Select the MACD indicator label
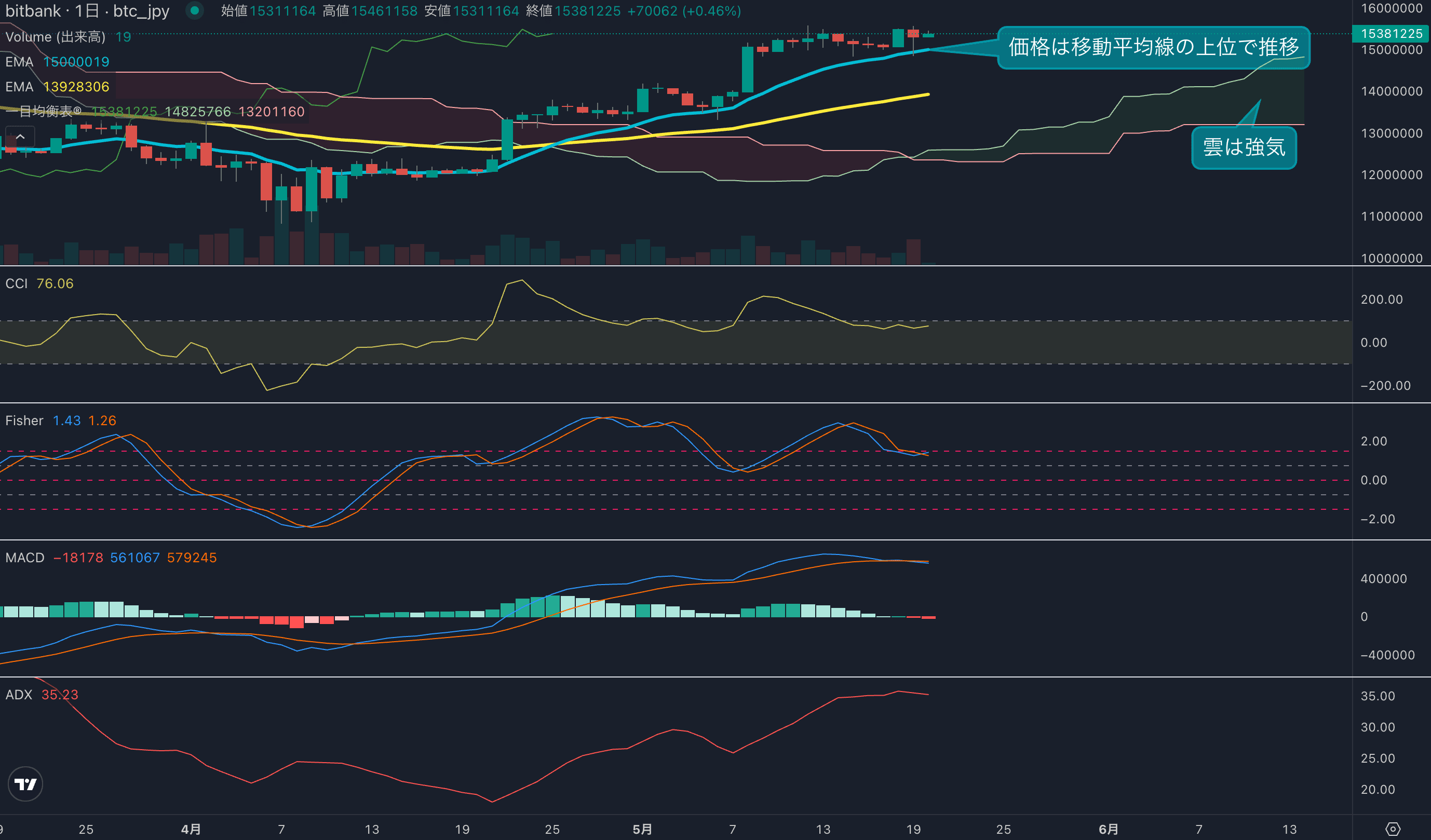 point(24,558)
